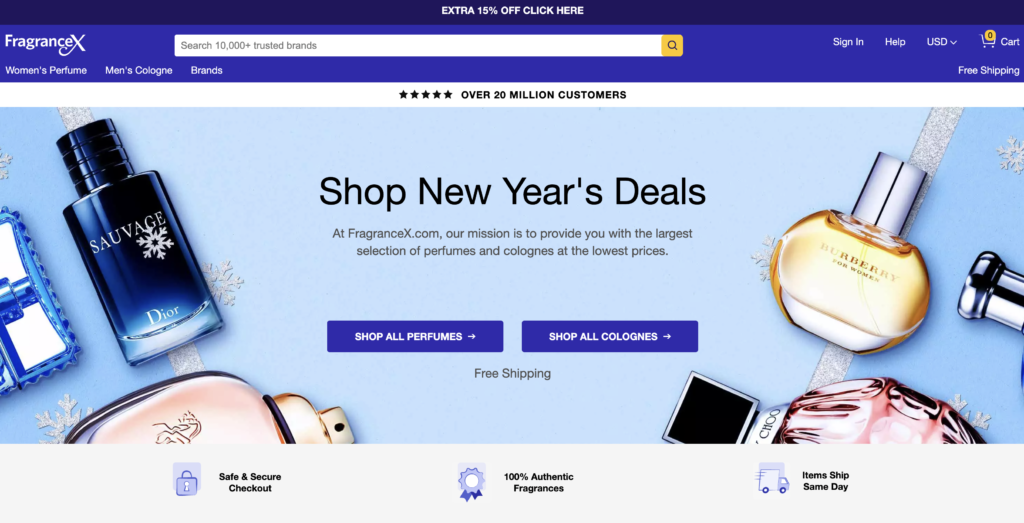The width and height of the screenshot is (1024, 523).
Task: Open the Help link
Action: coord(895,42)
